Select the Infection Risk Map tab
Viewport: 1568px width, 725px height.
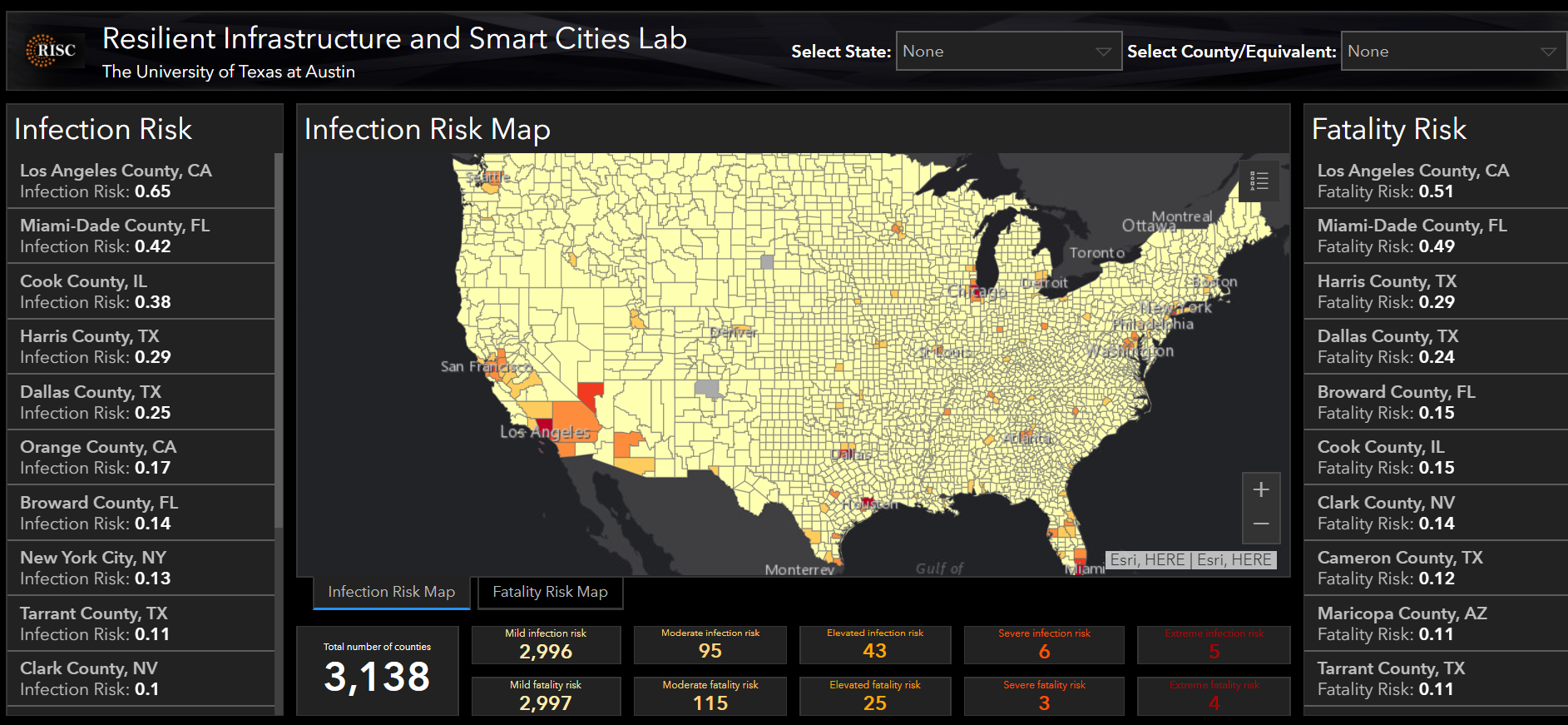[391, 592]
